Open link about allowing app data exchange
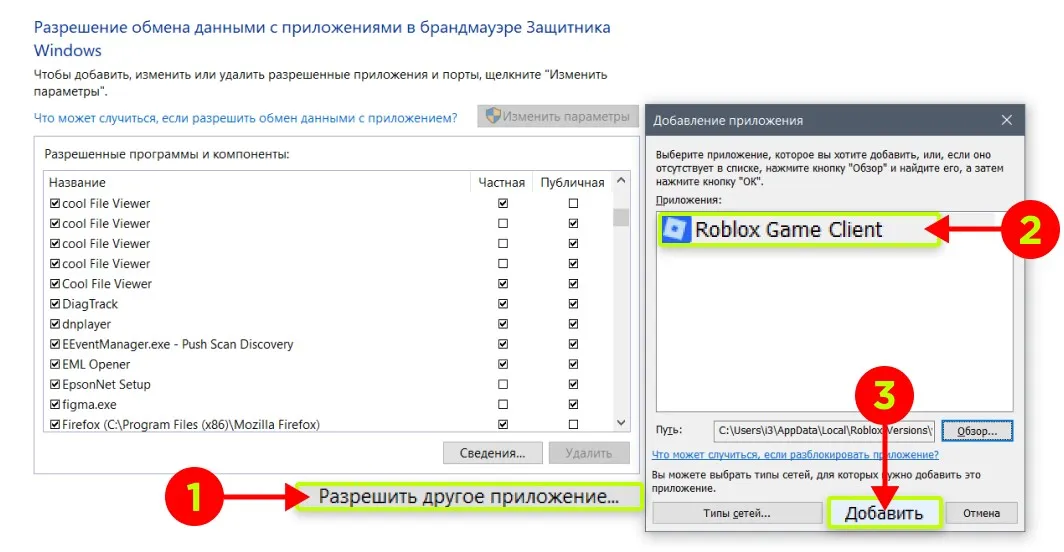Viewport: 1064px width, 552px height. point(246,118)
